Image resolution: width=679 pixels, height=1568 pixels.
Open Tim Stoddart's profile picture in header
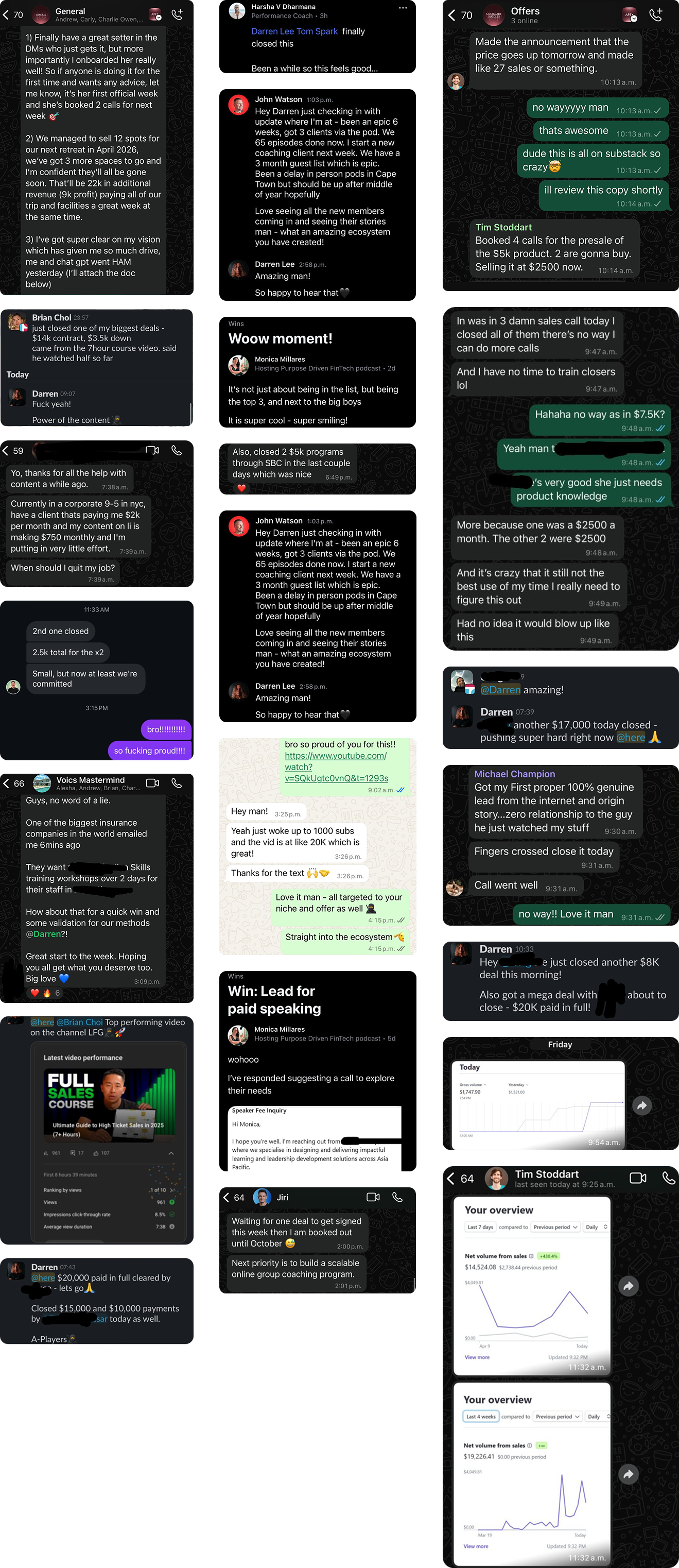[496, 1179]
